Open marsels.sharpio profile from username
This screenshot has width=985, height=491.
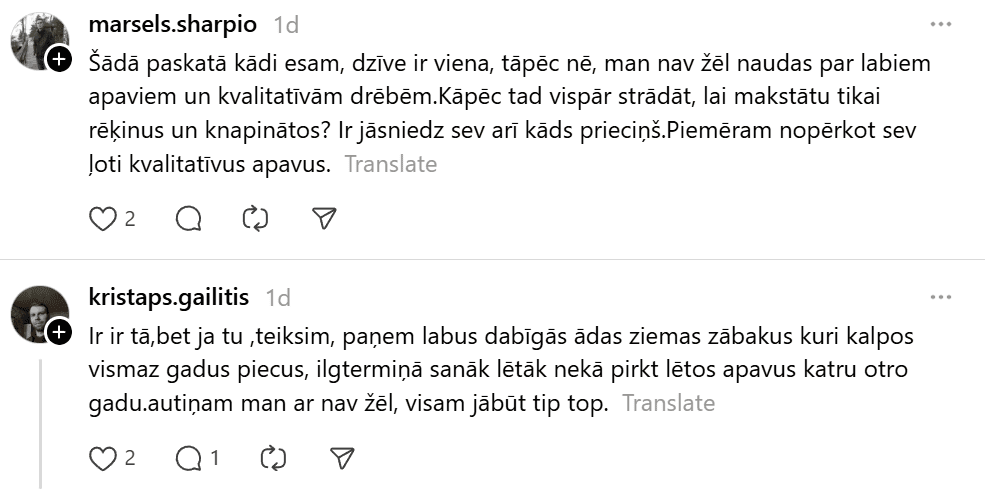coord(172,24)
